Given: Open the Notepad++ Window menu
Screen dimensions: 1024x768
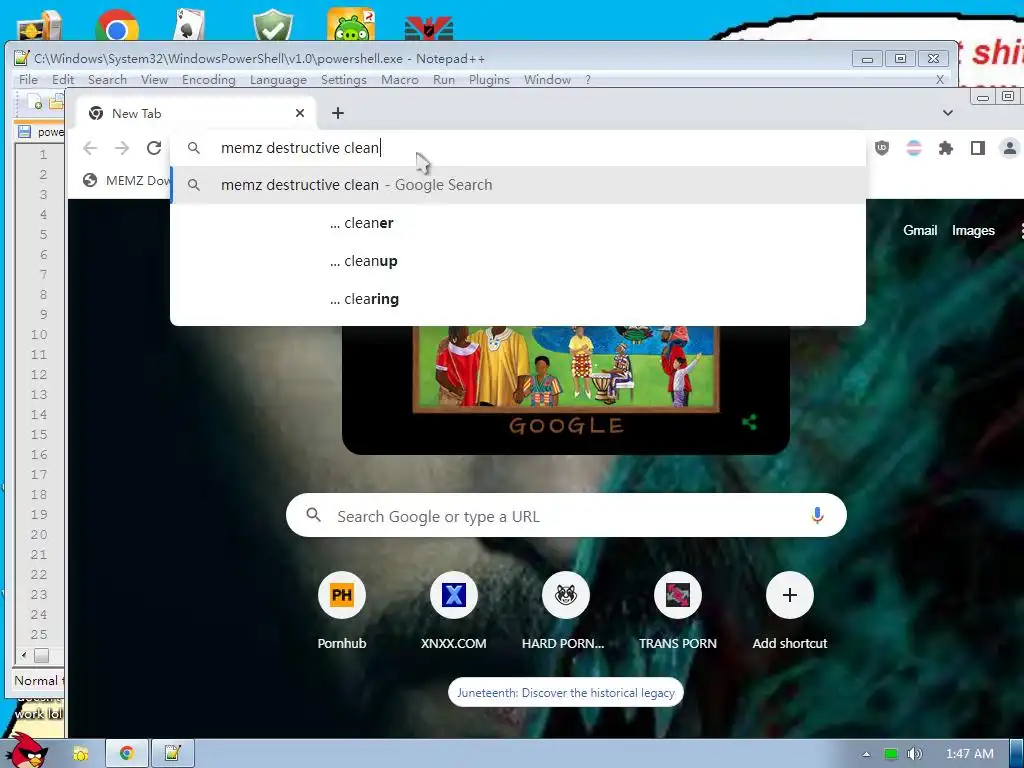Looking at the screenshot, I should (x=547, y=80).
